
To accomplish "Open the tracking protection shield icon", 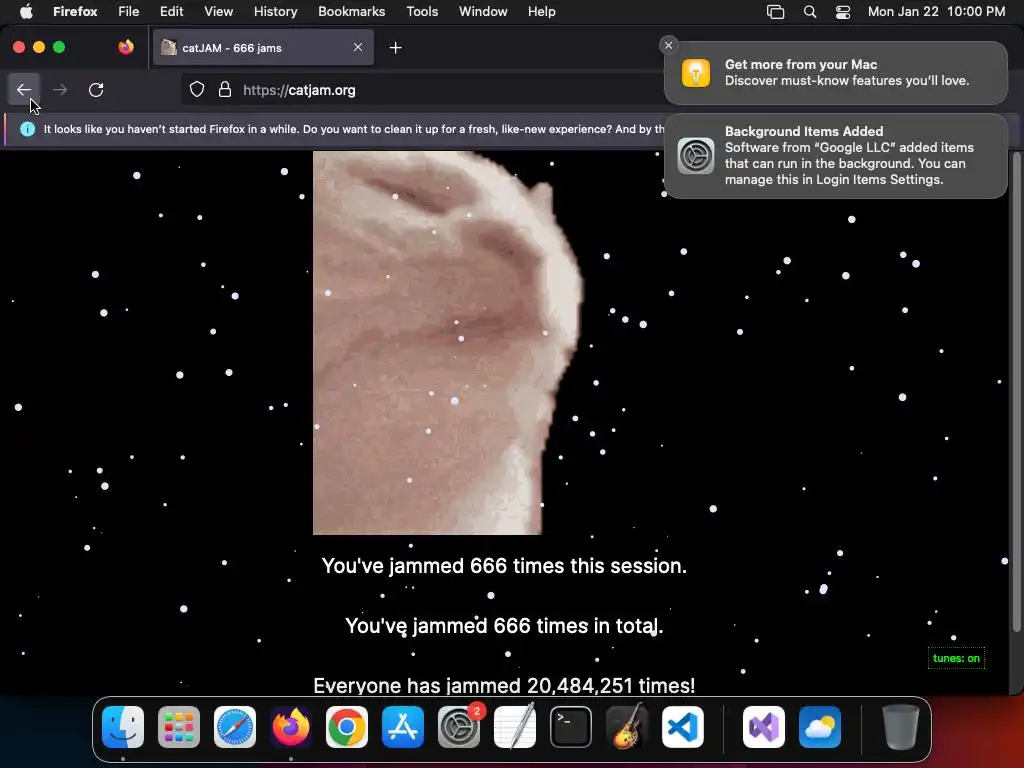I will tap(197, 89).
